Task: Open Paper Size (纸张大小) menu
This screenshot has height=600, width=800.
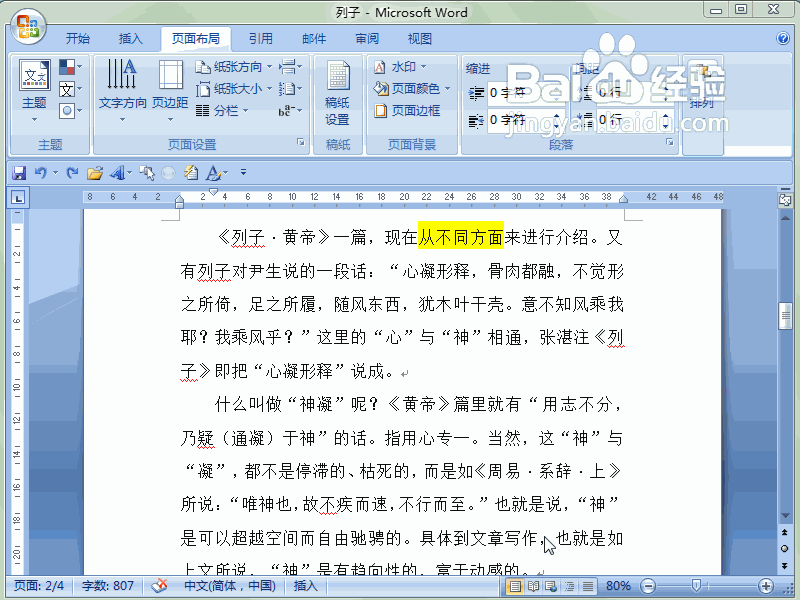Action: (x=234, y=89)
